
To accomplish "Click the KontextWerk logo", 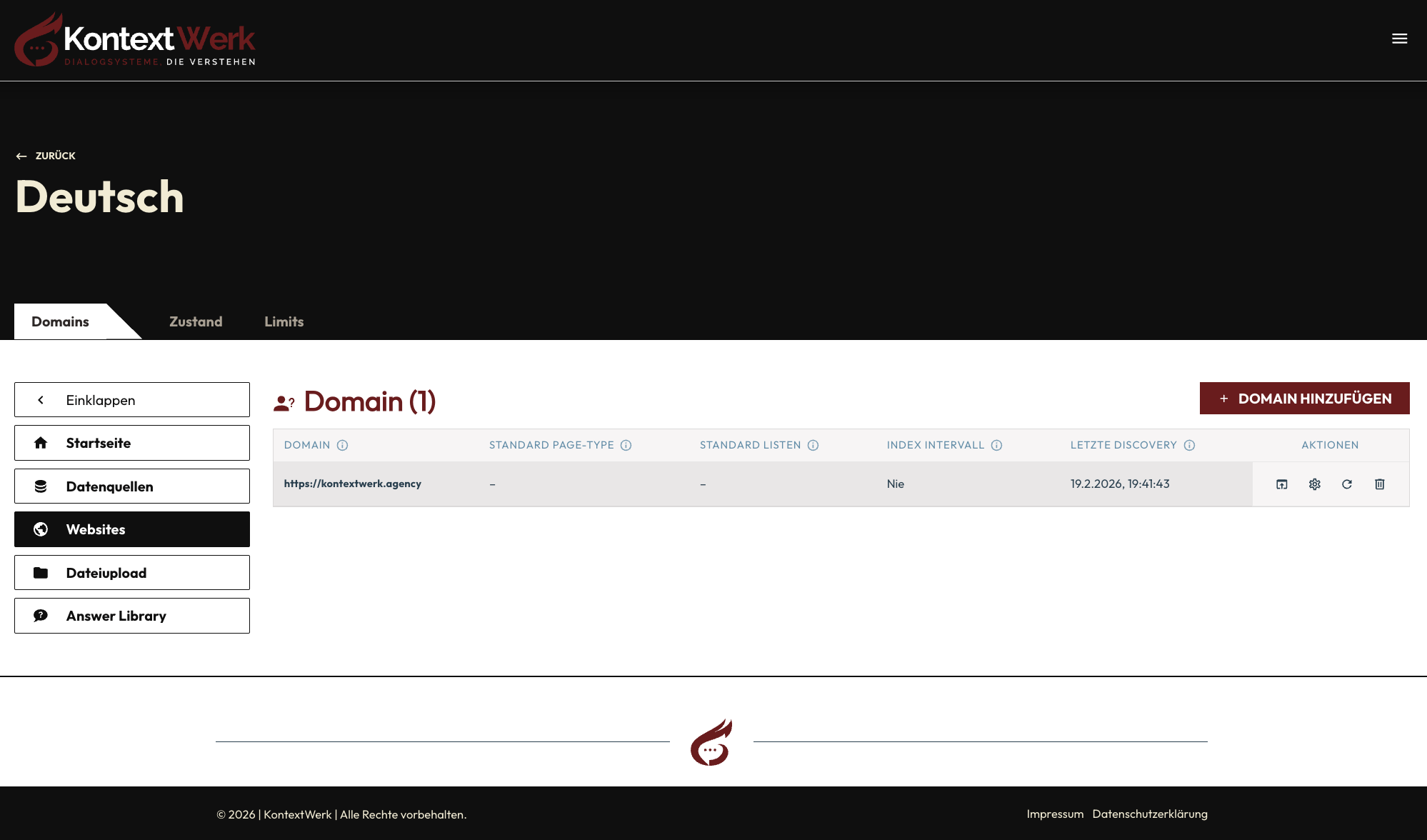I will tap(134, 39).
